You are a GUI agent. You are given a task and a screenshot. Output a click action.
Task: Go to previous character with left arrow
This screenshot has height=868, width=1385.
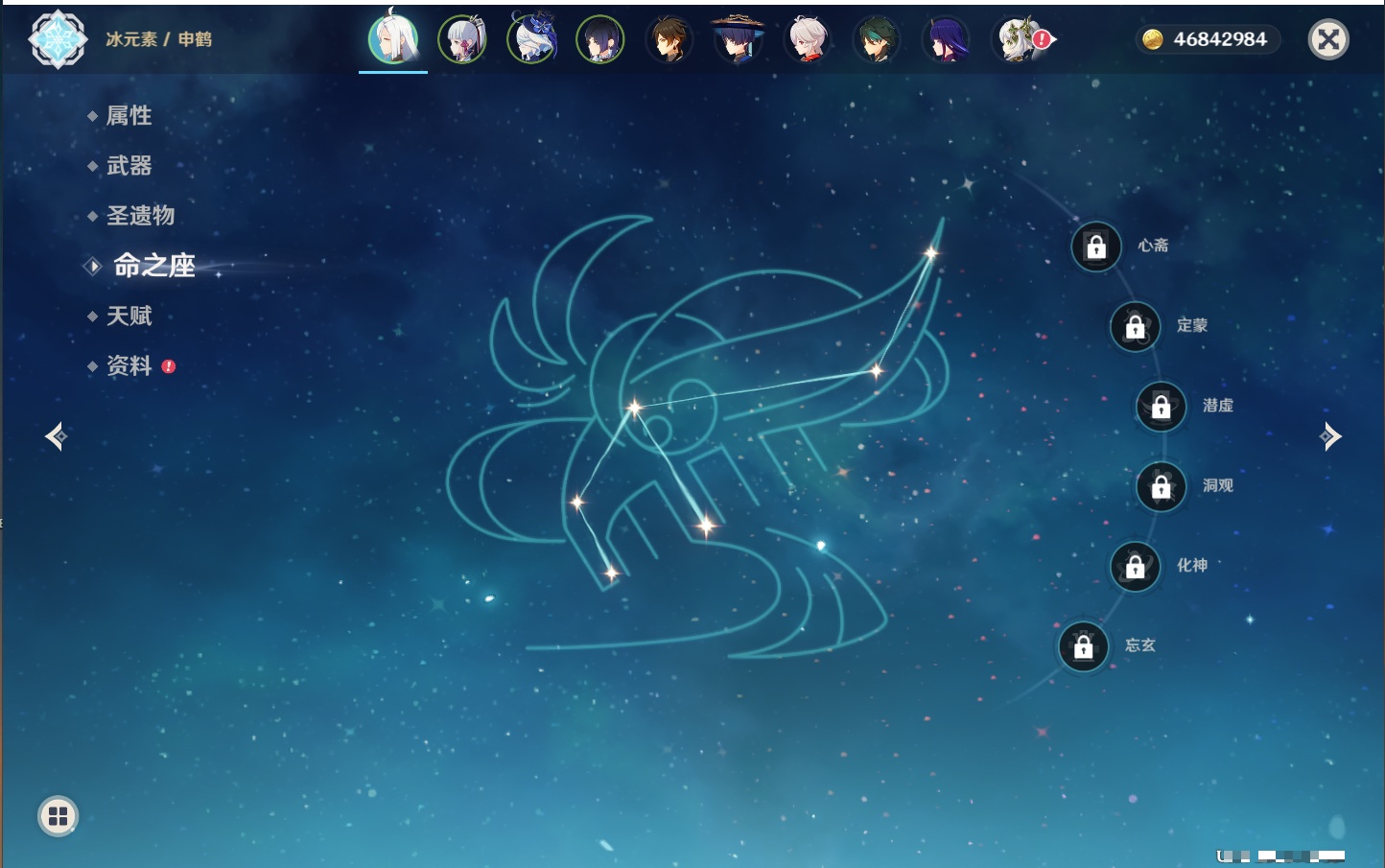point(56,436)
